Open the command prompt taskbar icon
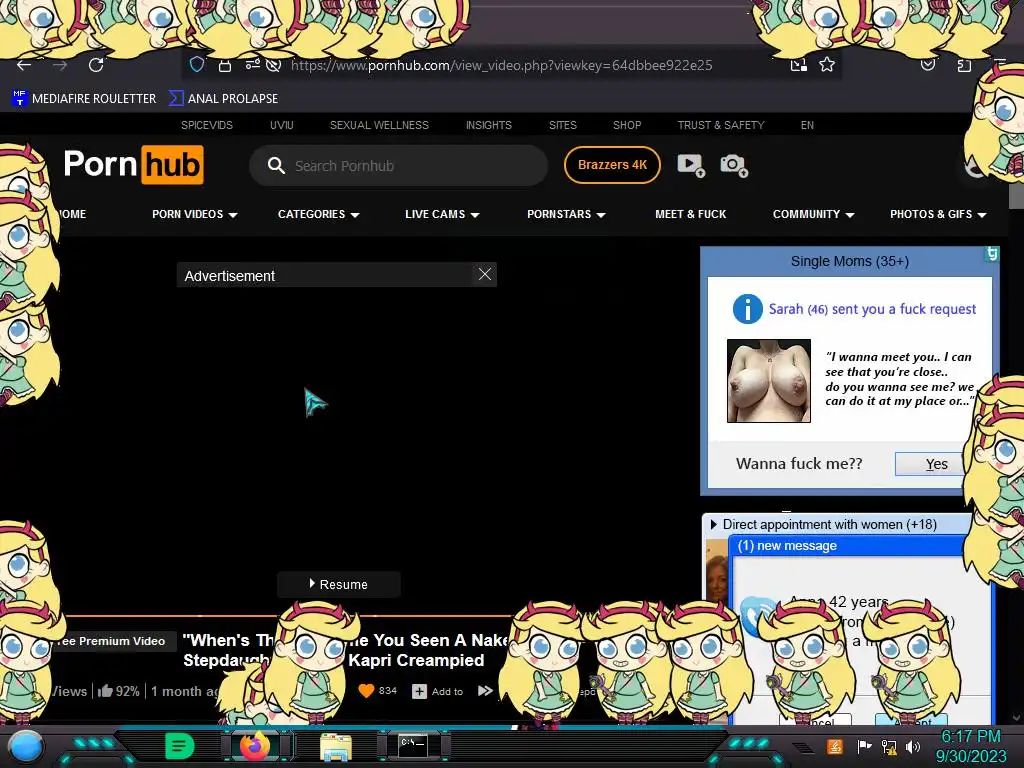1024x768 pixels. coord(413,746)
